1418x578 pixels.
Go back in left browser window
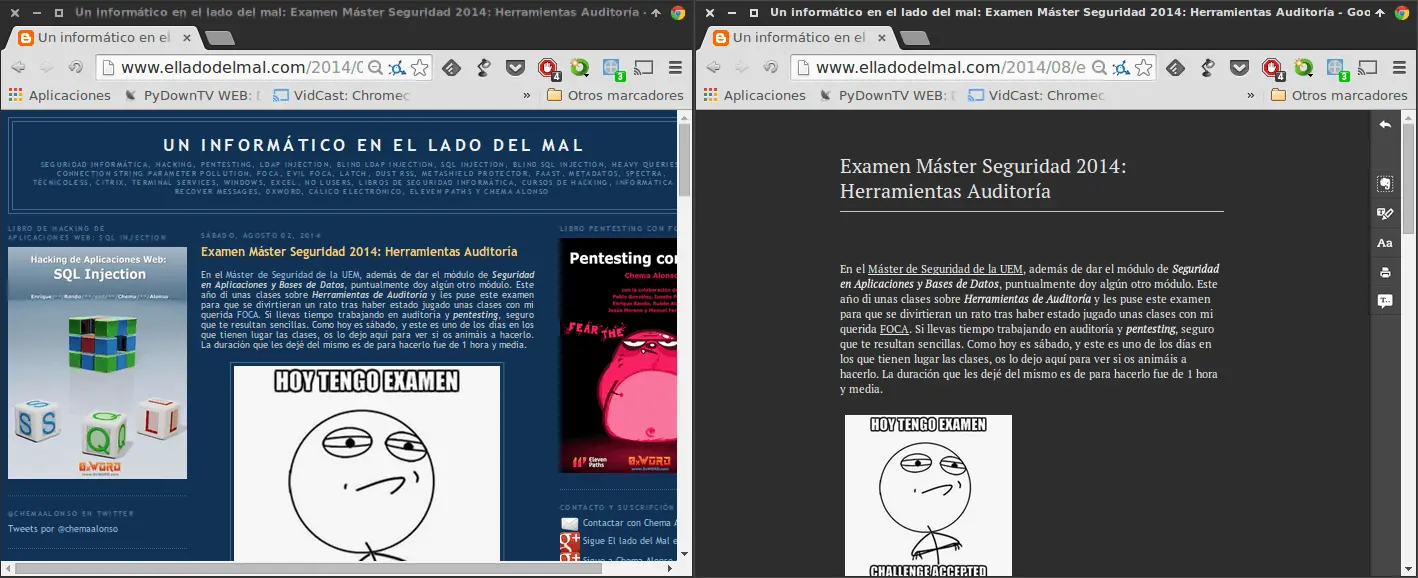tap(17, 68)
